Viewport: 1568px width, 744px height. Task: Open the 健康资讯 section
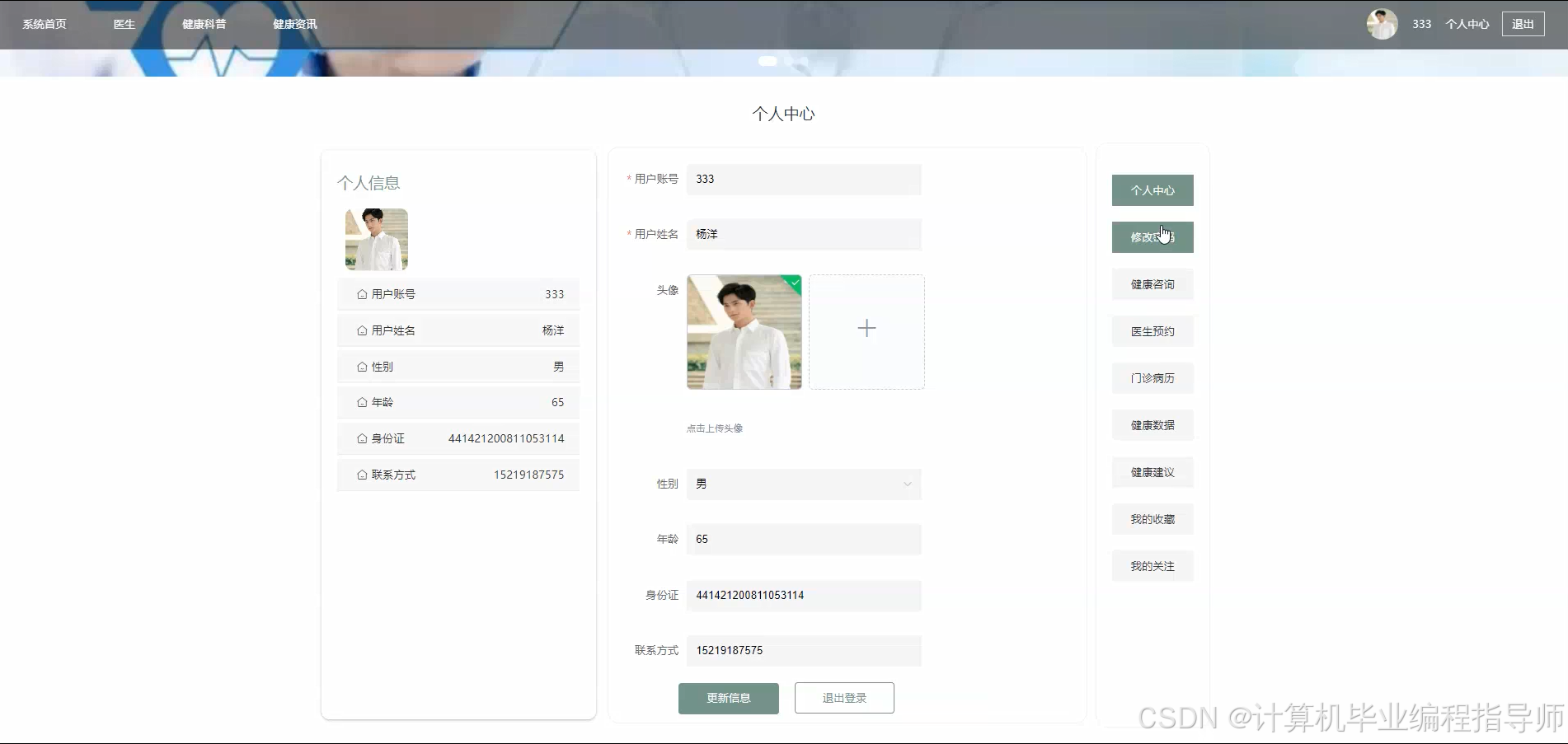[293, 24]
